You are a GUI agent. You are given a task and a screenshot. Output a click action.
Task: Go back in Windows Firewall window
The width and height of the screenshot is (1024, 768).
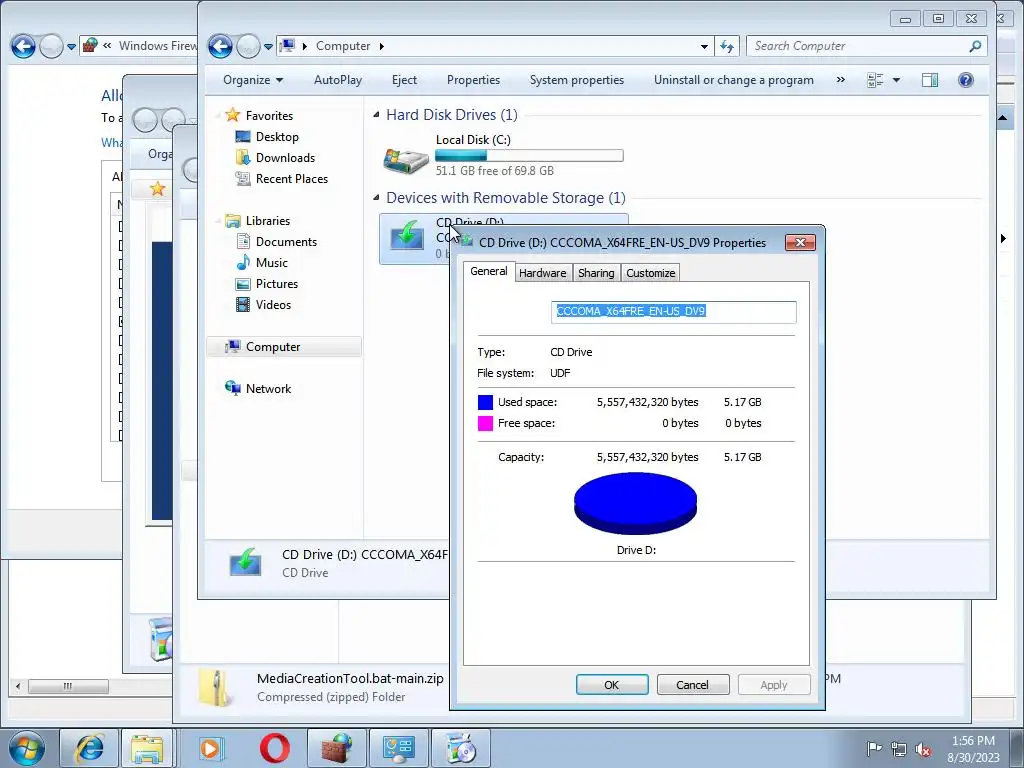pyautogui.click(x=23, y=46)
